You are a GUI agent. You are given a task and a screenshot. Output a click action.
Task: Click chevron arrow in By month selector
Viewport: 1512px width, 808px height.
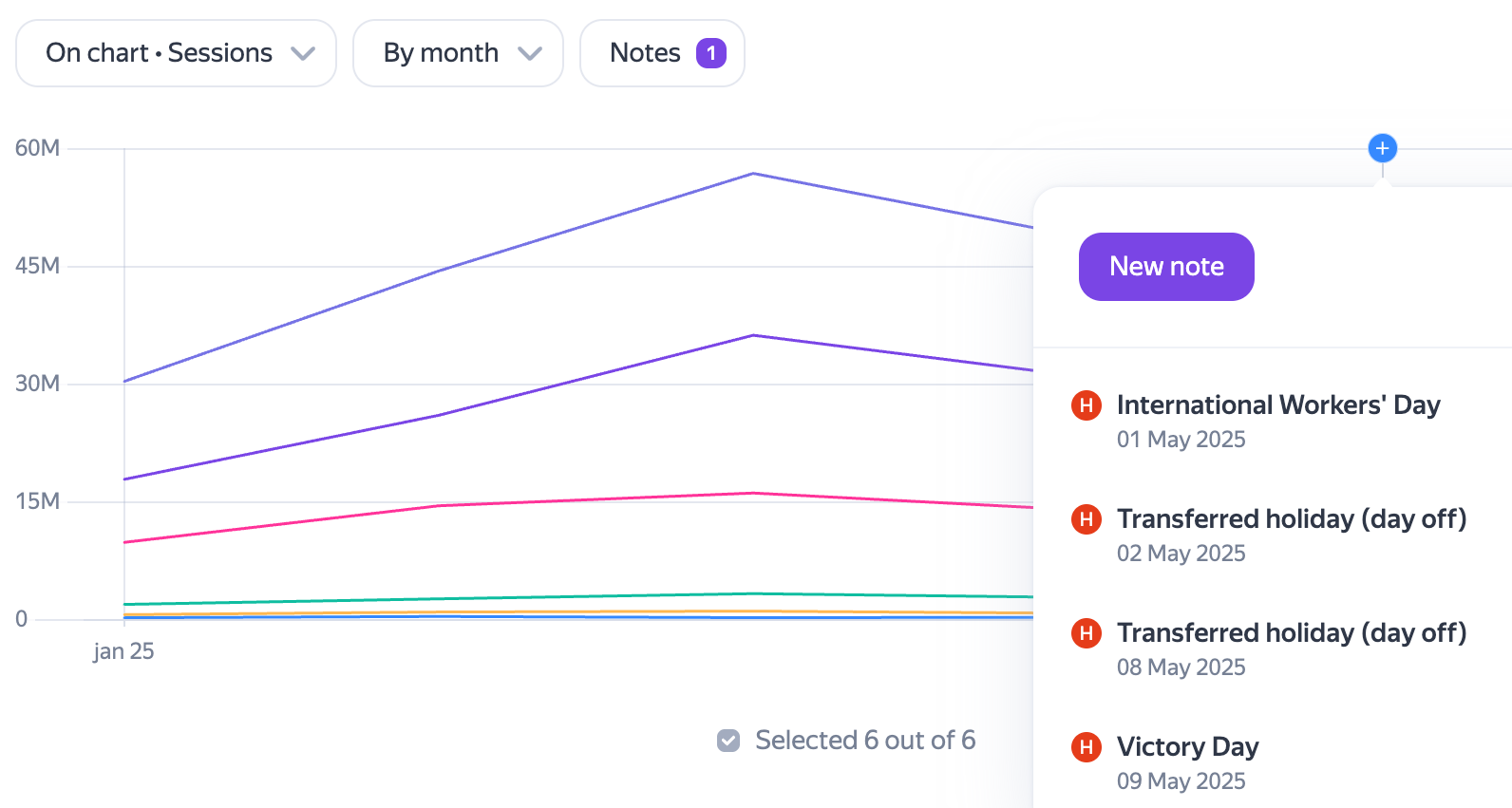pyautogui.click(x=530, y=54)
